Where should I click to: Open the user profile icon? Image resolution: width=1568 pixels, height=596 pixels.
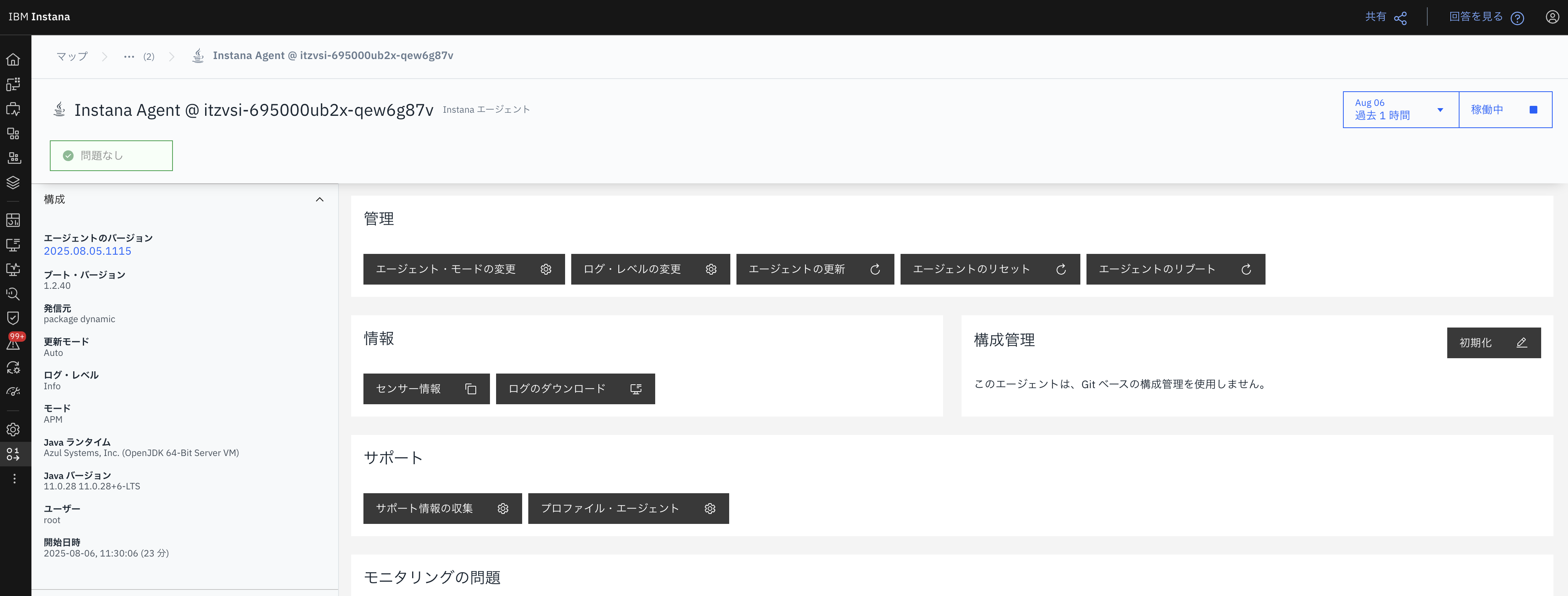pos(1552,17)
